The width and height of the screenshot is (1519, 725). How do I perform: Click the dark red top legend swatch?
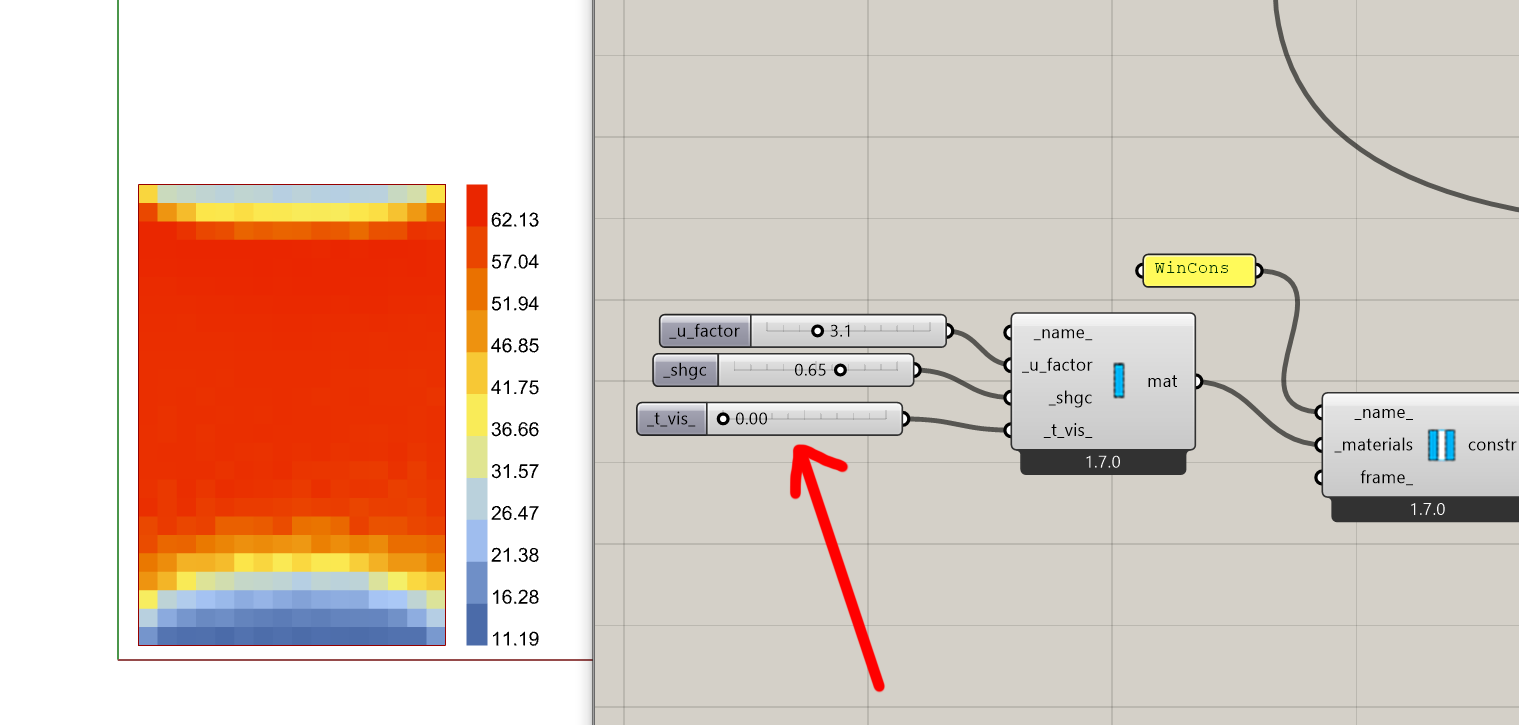pos(477,205)
